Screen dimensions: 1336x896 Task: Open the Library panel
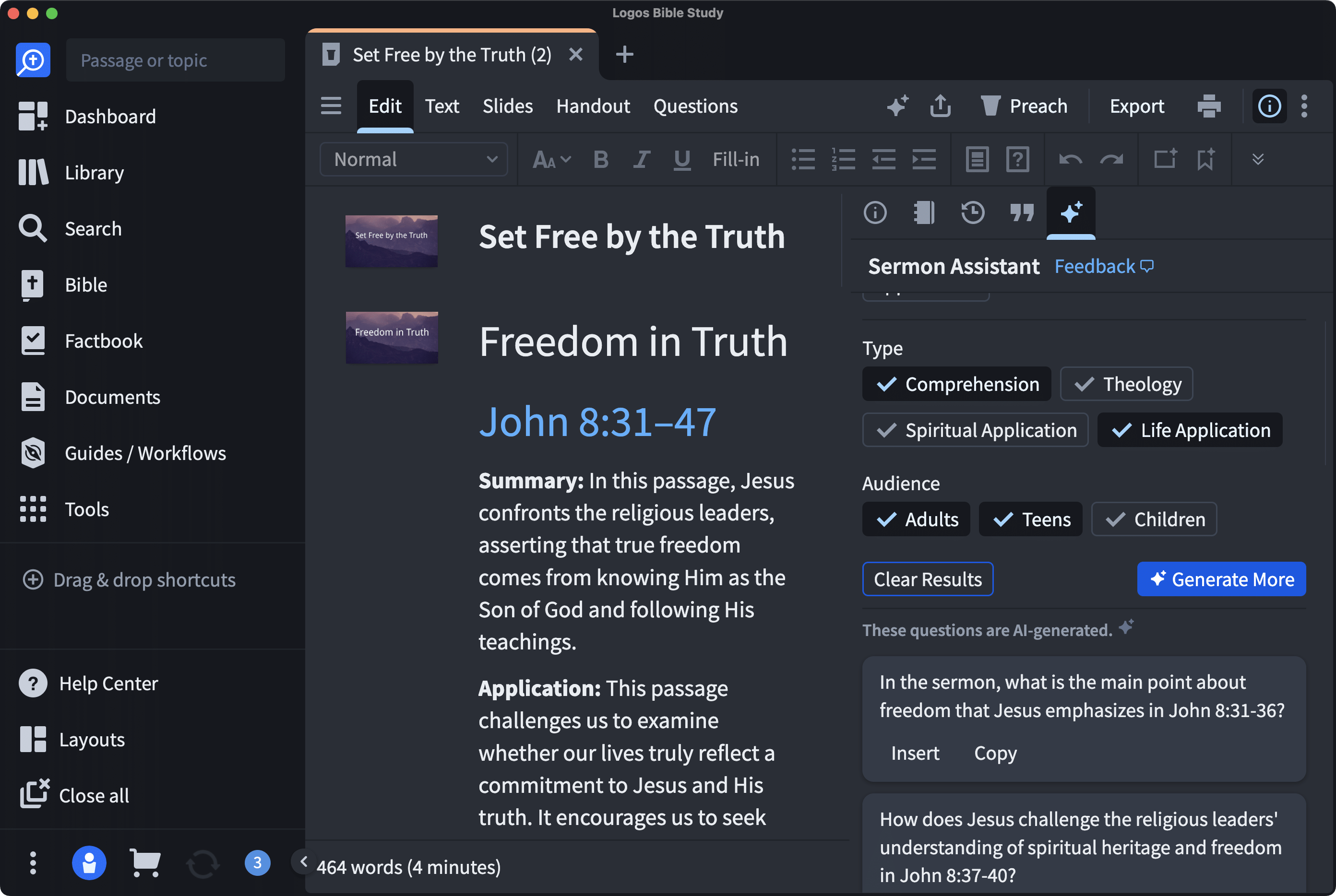click(71, 173)
